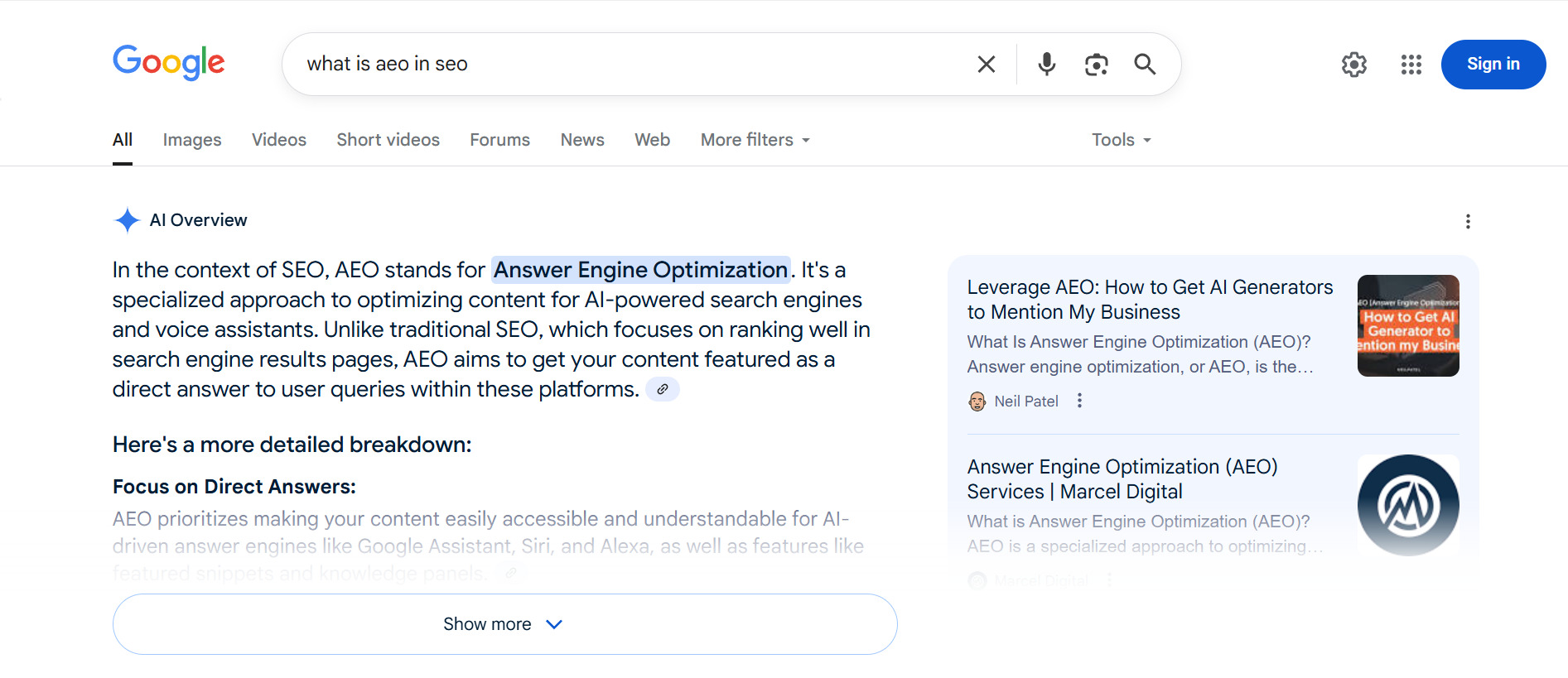This screenshot has width=1568, height=678.
Task: Switch to the Forums tab
Action: [x=499, y=140]
